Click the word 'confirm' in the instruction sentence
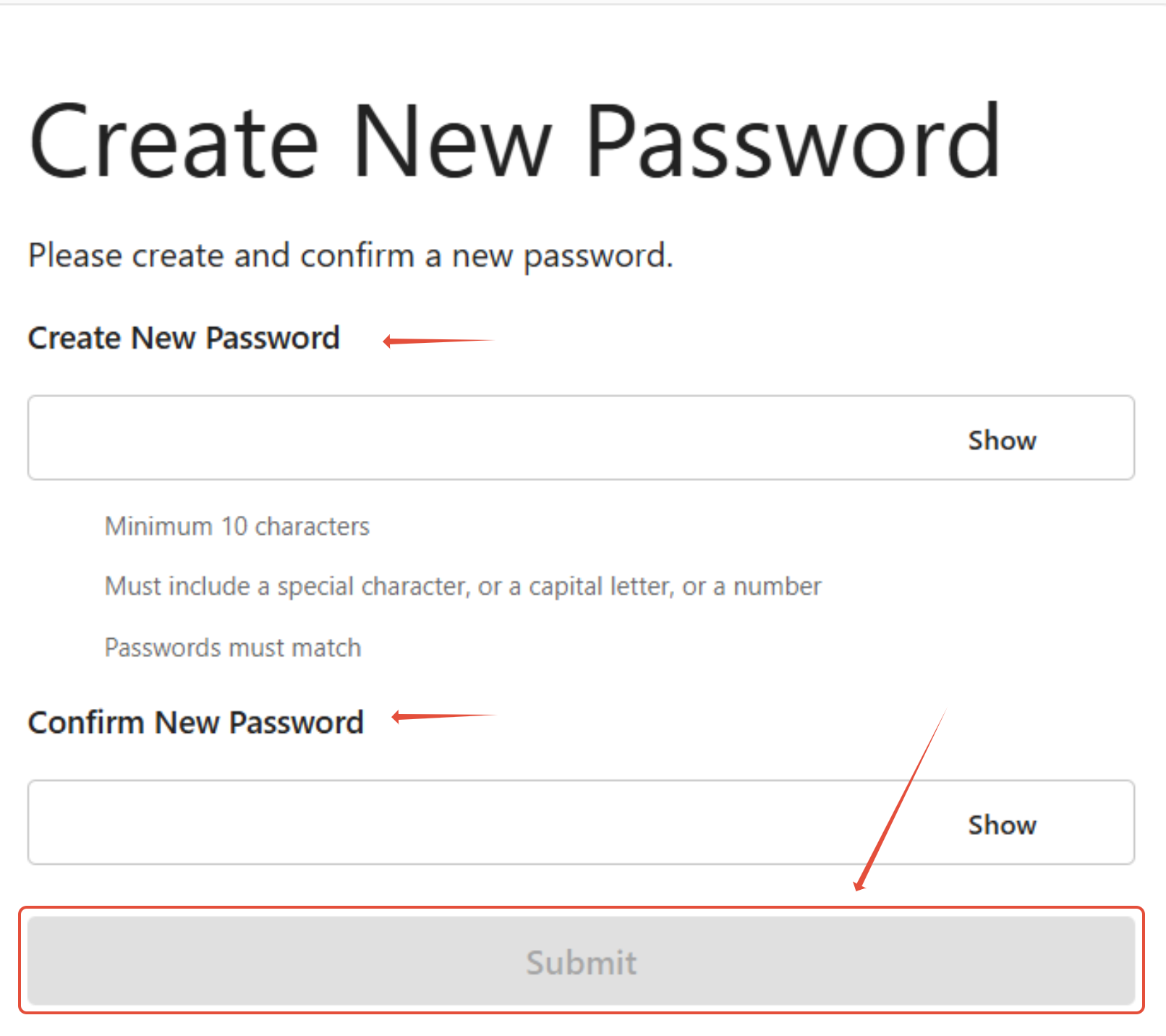Image resolution: width=1166 pixels, height=1036 pixels. pos(357,255)
